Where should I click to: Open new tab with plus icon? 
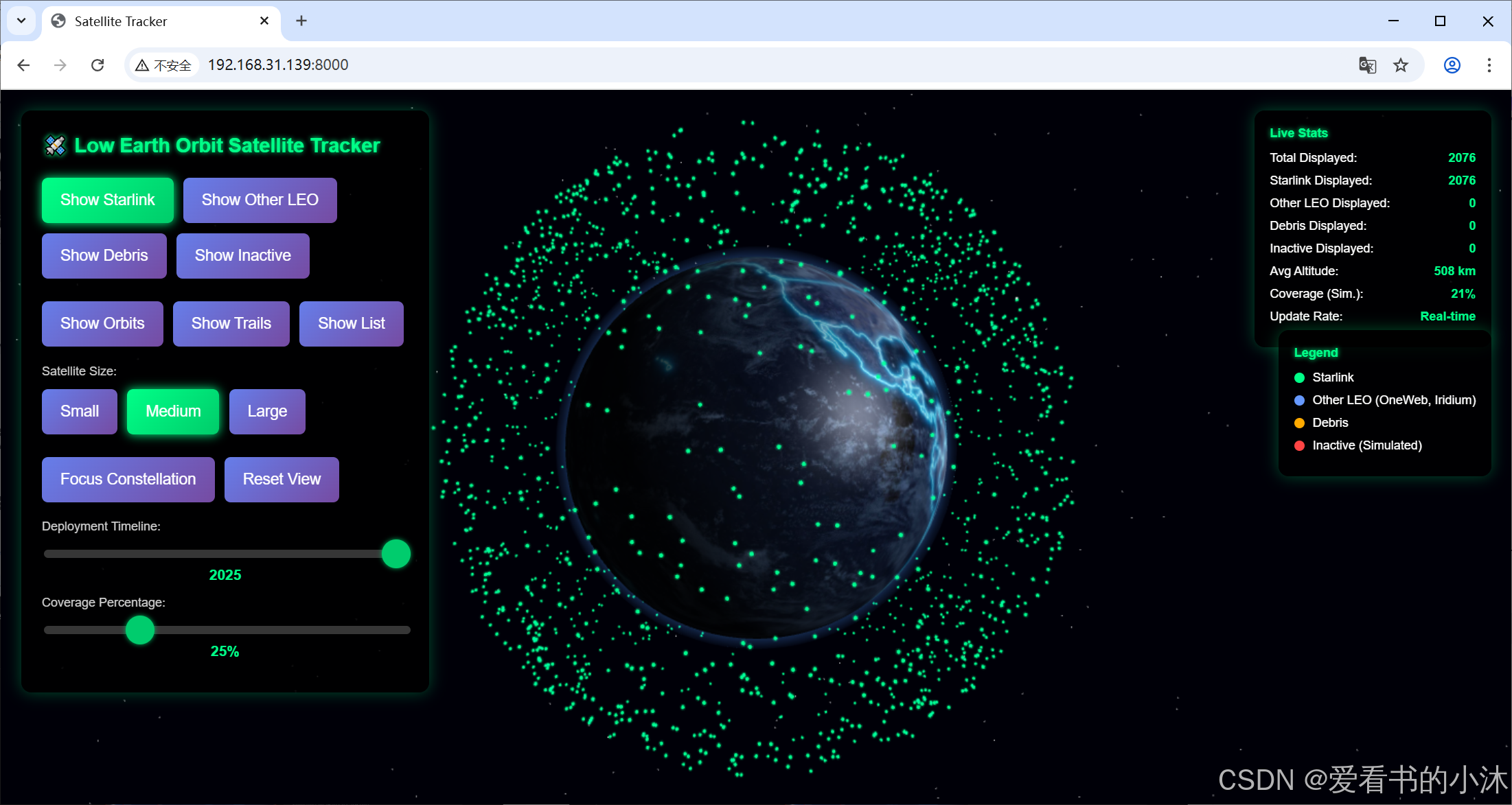(x=301, y=21)
